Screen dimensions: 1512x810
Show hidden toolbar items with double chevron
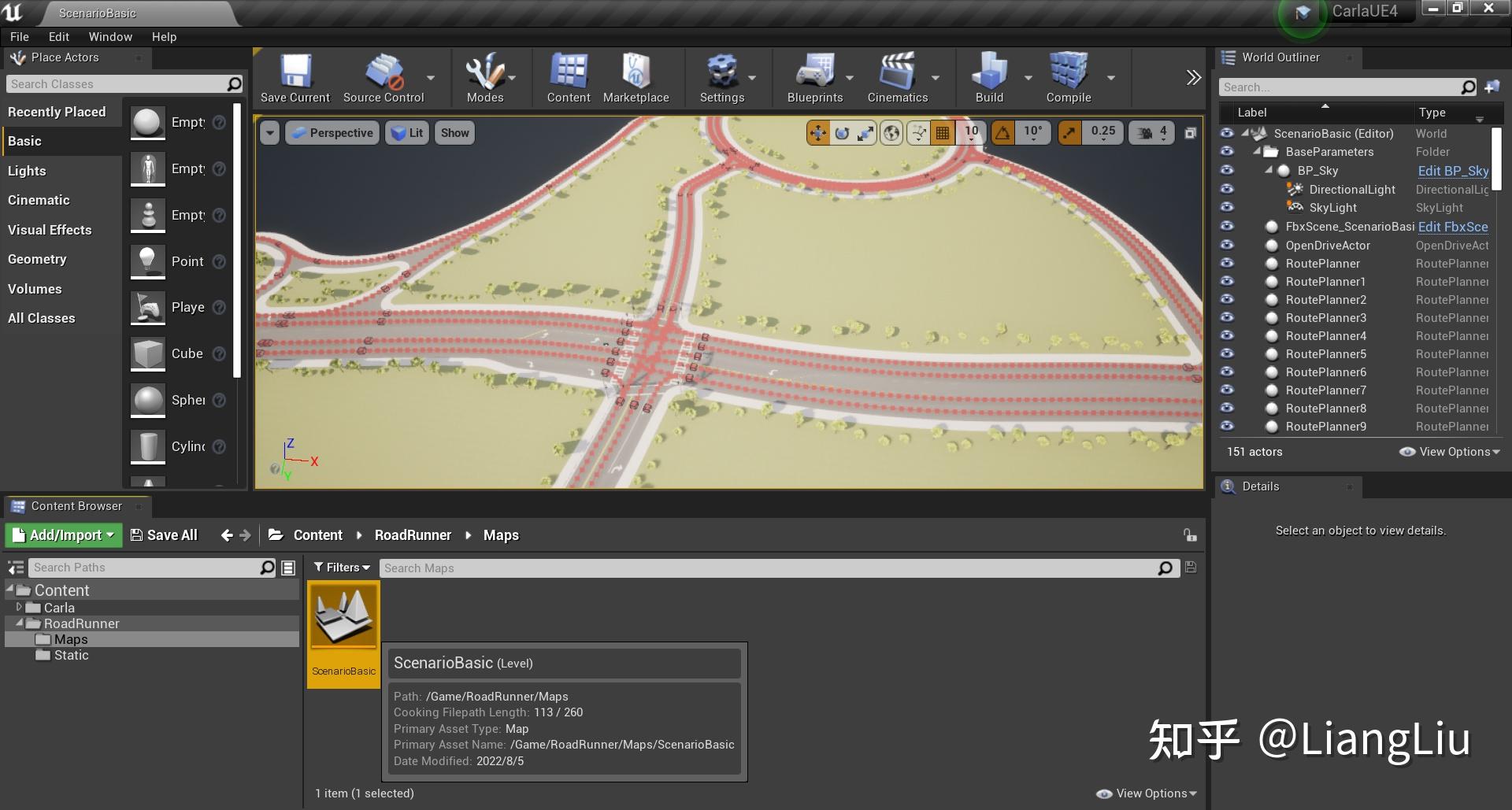1194,77
